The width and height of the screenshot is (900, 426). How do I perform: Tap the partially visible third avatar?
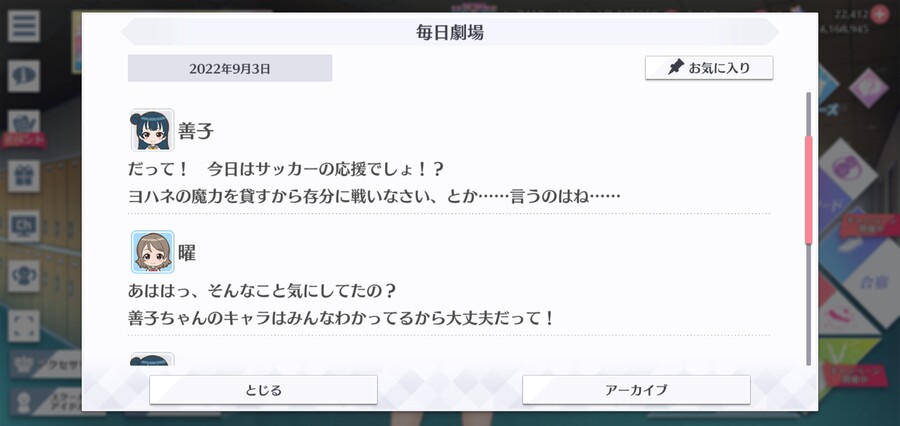152,359
